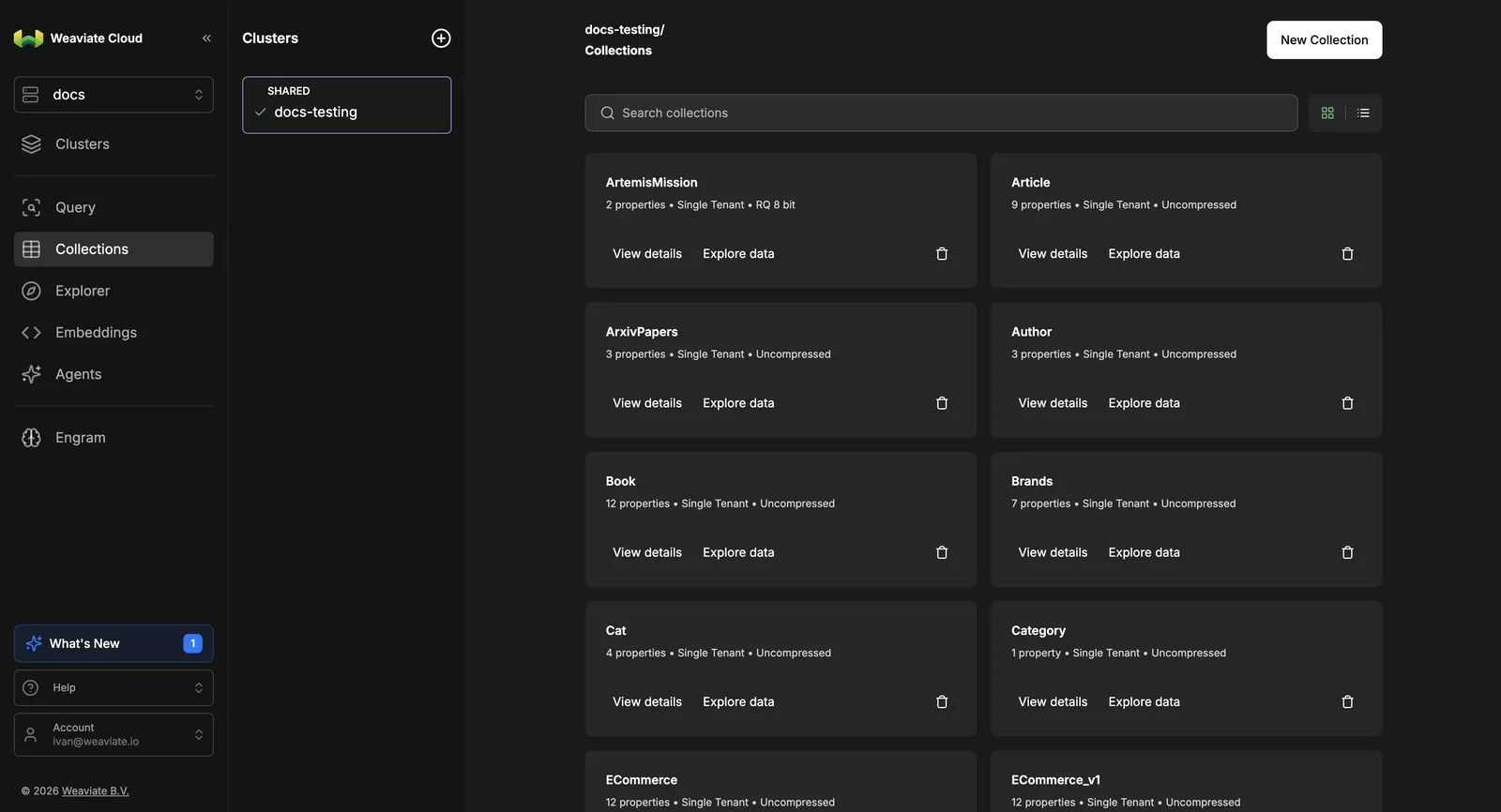This screenshot has height=812, width=1501.
Task: Click the trash icon on the Category card
Action: coord(1347,702)
